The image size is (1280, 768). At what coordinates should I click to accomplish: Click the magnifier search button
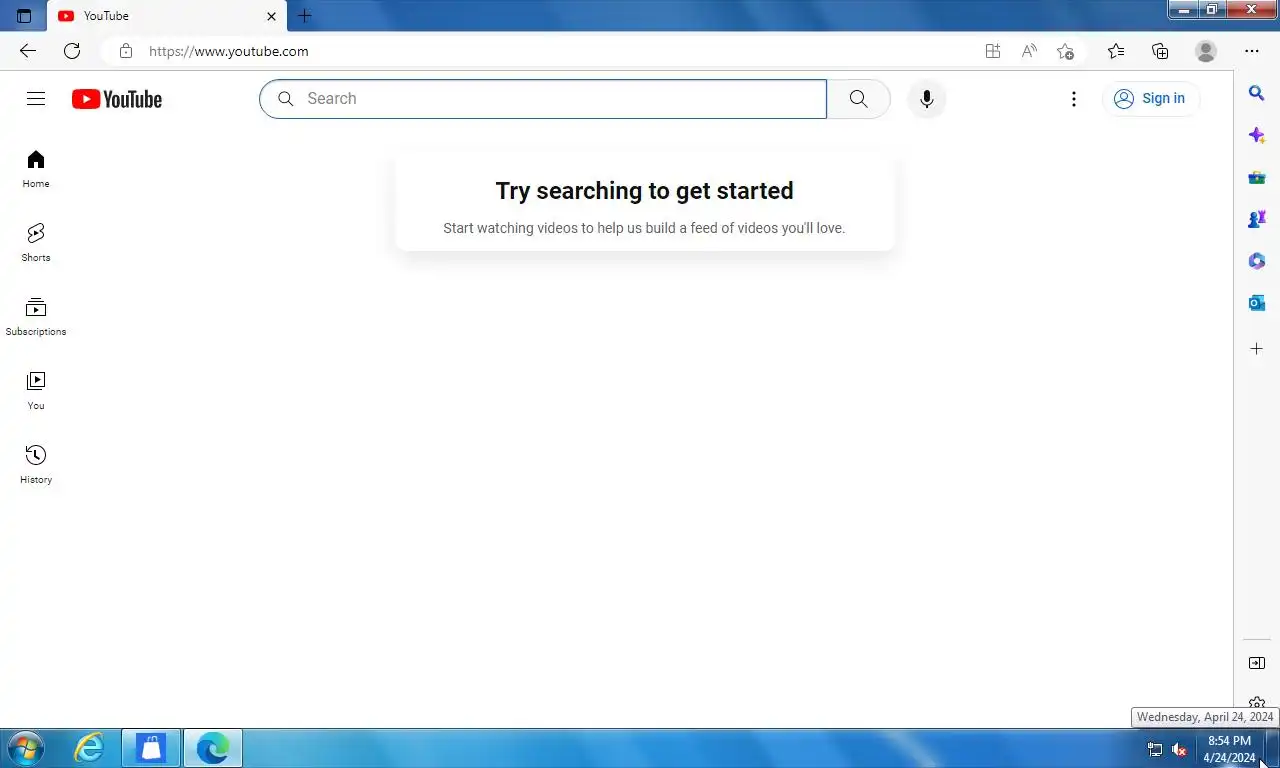click(x=858, y=99)
